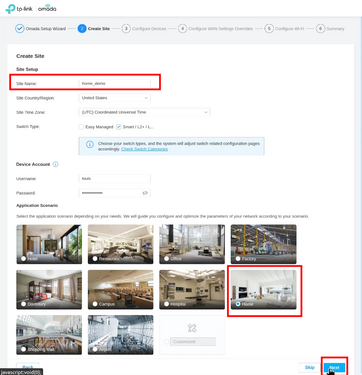Click the completed Omada Setup Wizard step icon
362x375 pixels.
point(19,29)
